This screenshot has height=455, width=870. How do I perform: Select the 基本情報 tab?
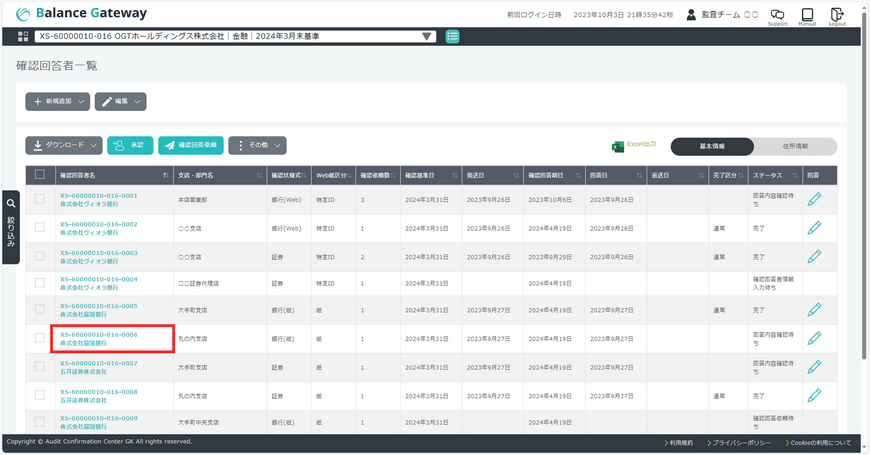(711, 146)
